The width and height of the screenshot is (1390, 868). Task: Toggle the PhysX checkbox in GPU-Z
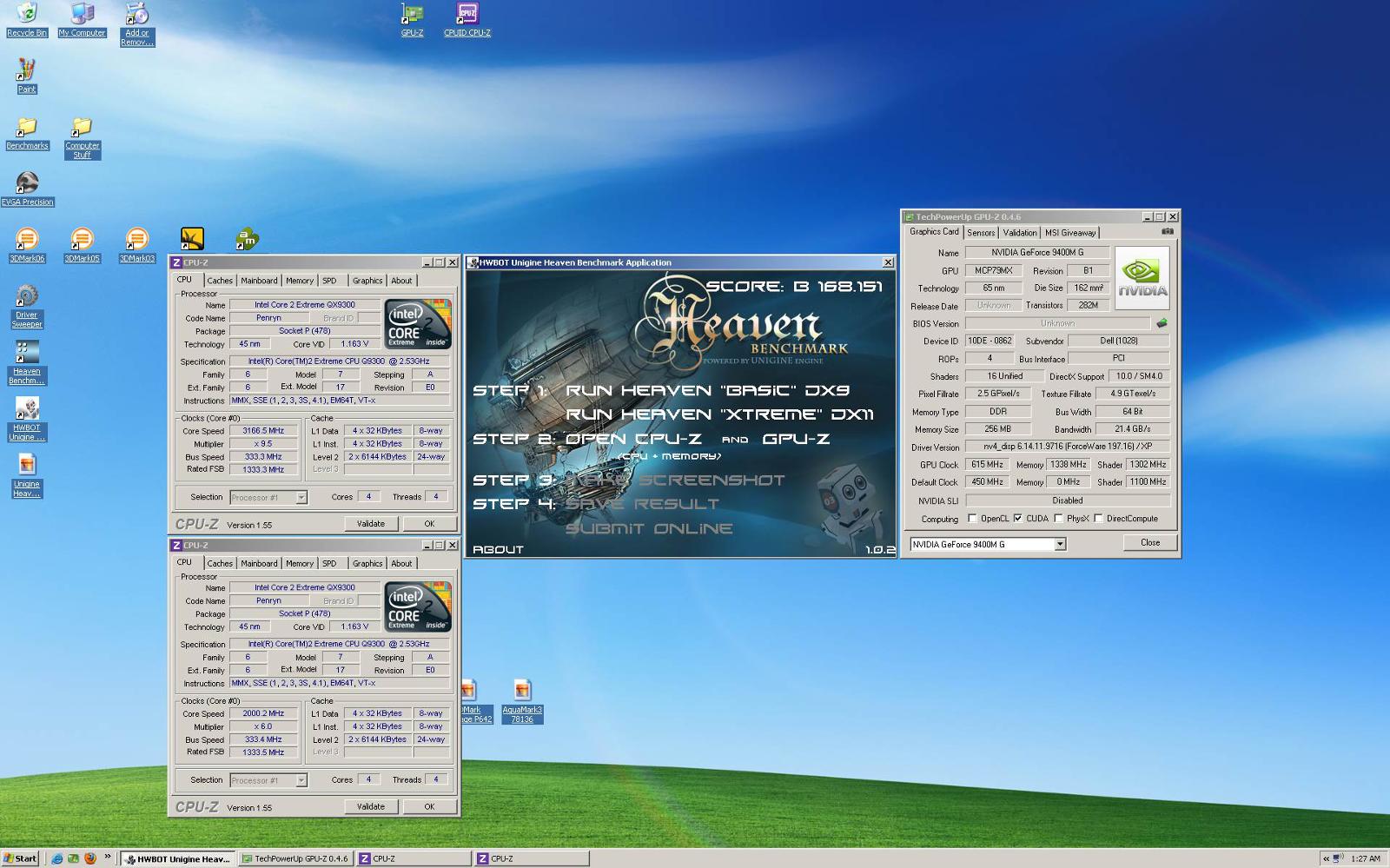click(1058, 519)
